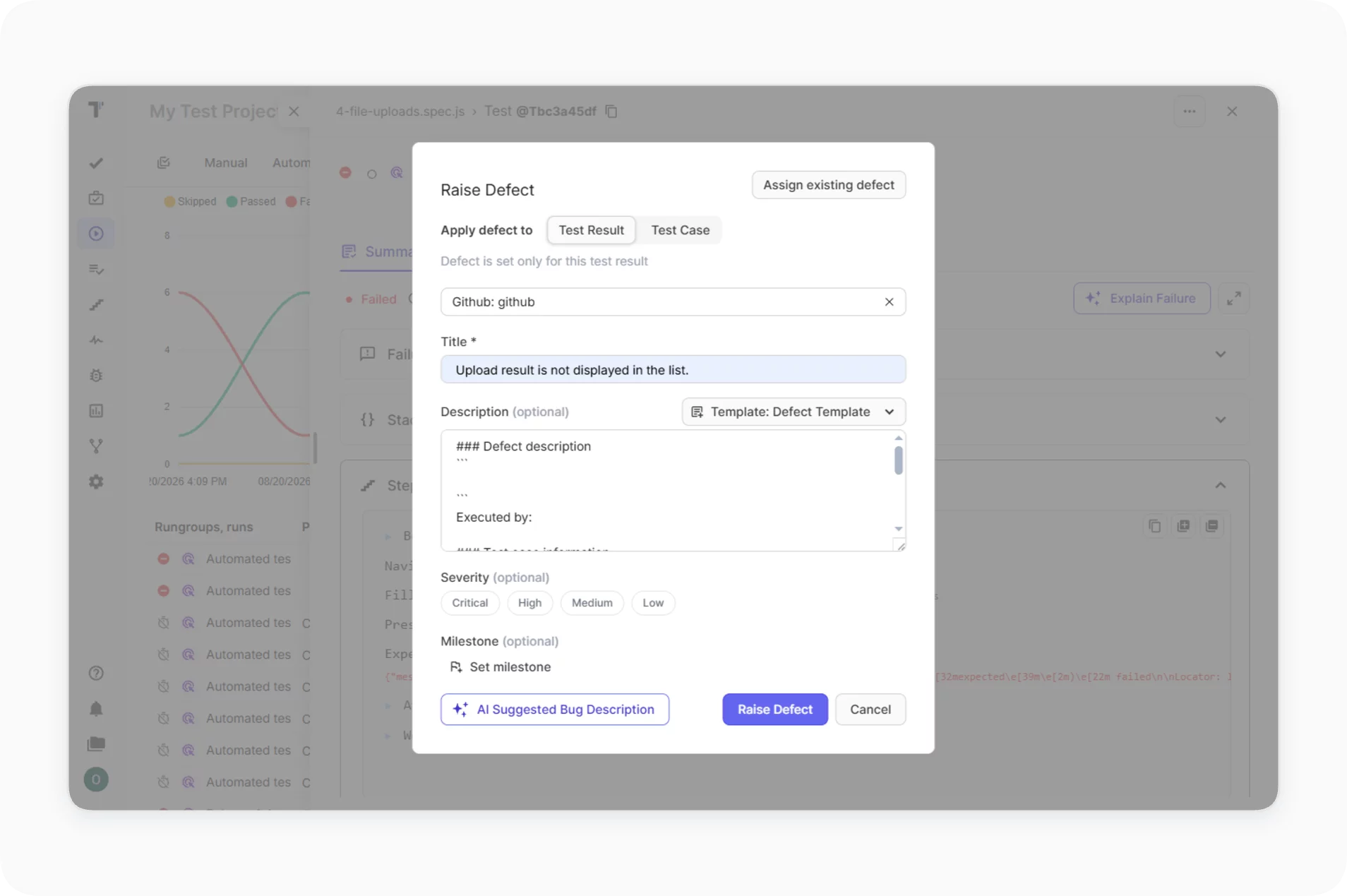This screenshot has height=896, width=1347.
Task: Open the Steps stairs sidebar icon
Action: [x=96, y=304]
